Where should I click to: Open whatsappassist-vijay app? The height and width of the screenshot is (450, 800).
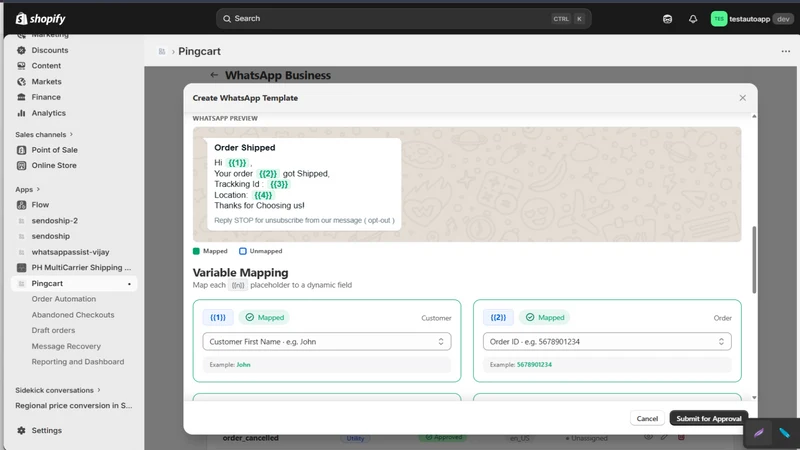70,252
